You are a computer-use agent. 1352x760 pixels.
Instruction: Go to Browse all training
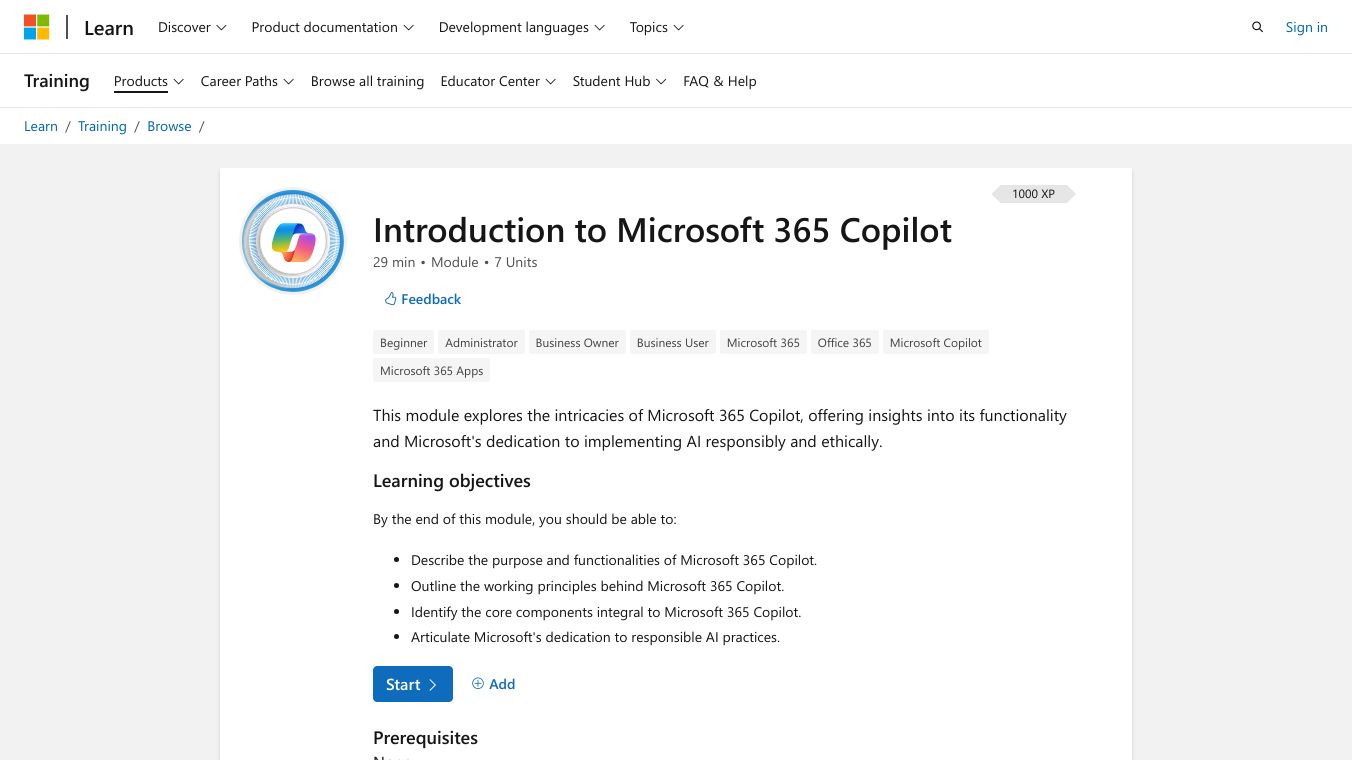coord(367,81)
